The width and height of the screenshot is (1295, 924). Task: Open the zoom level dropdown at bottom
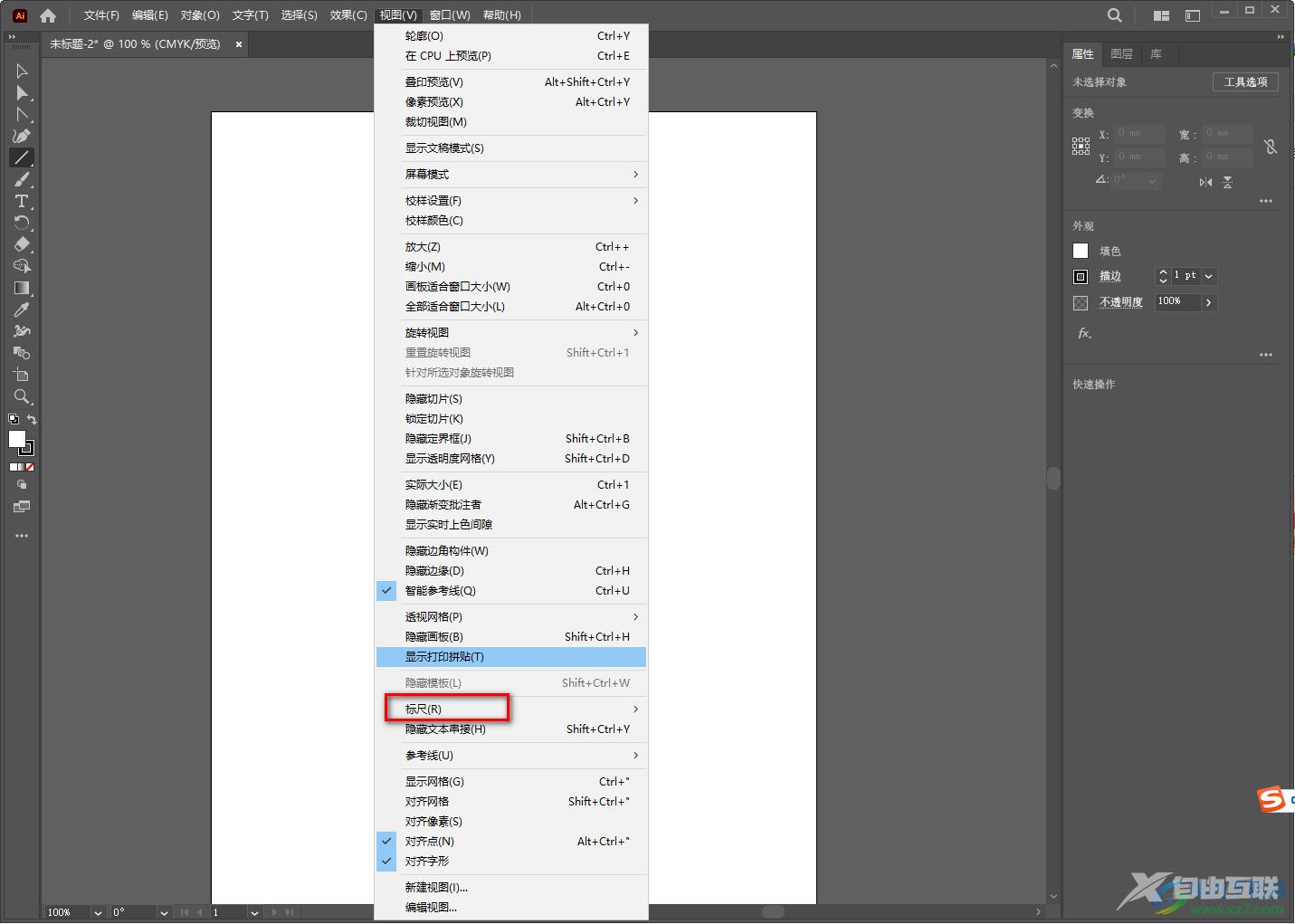(98, 912)
